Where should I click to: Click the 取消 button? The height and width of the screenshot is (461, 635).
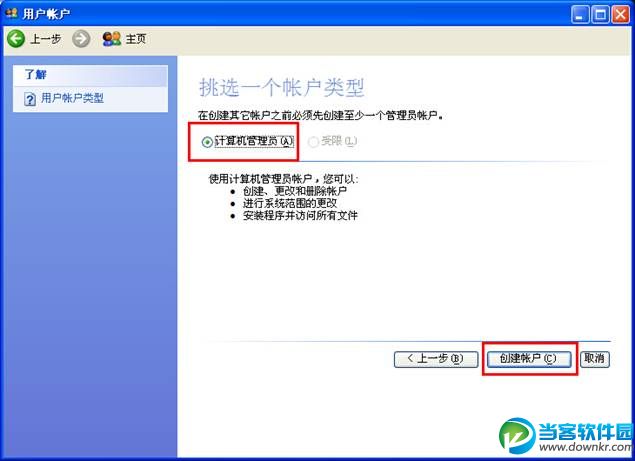tap(595, 359)
